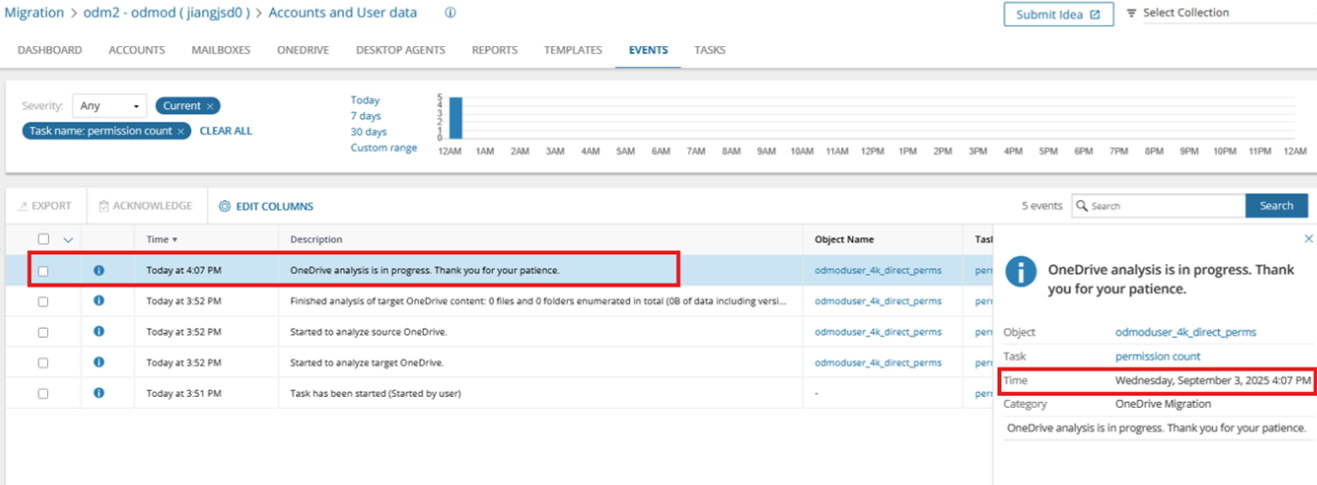Check the Finished analysis event row checkbox
This screenshot has width=1317, height=485.
[x=43, y=301]
